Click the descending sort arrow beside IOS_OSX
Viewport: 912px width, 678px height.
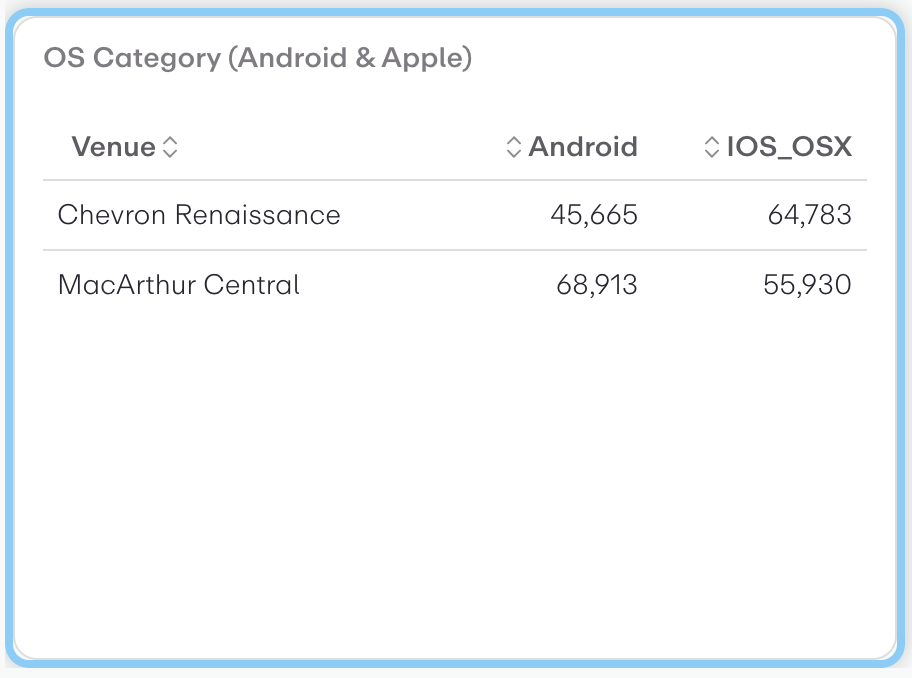click(712, 152)
